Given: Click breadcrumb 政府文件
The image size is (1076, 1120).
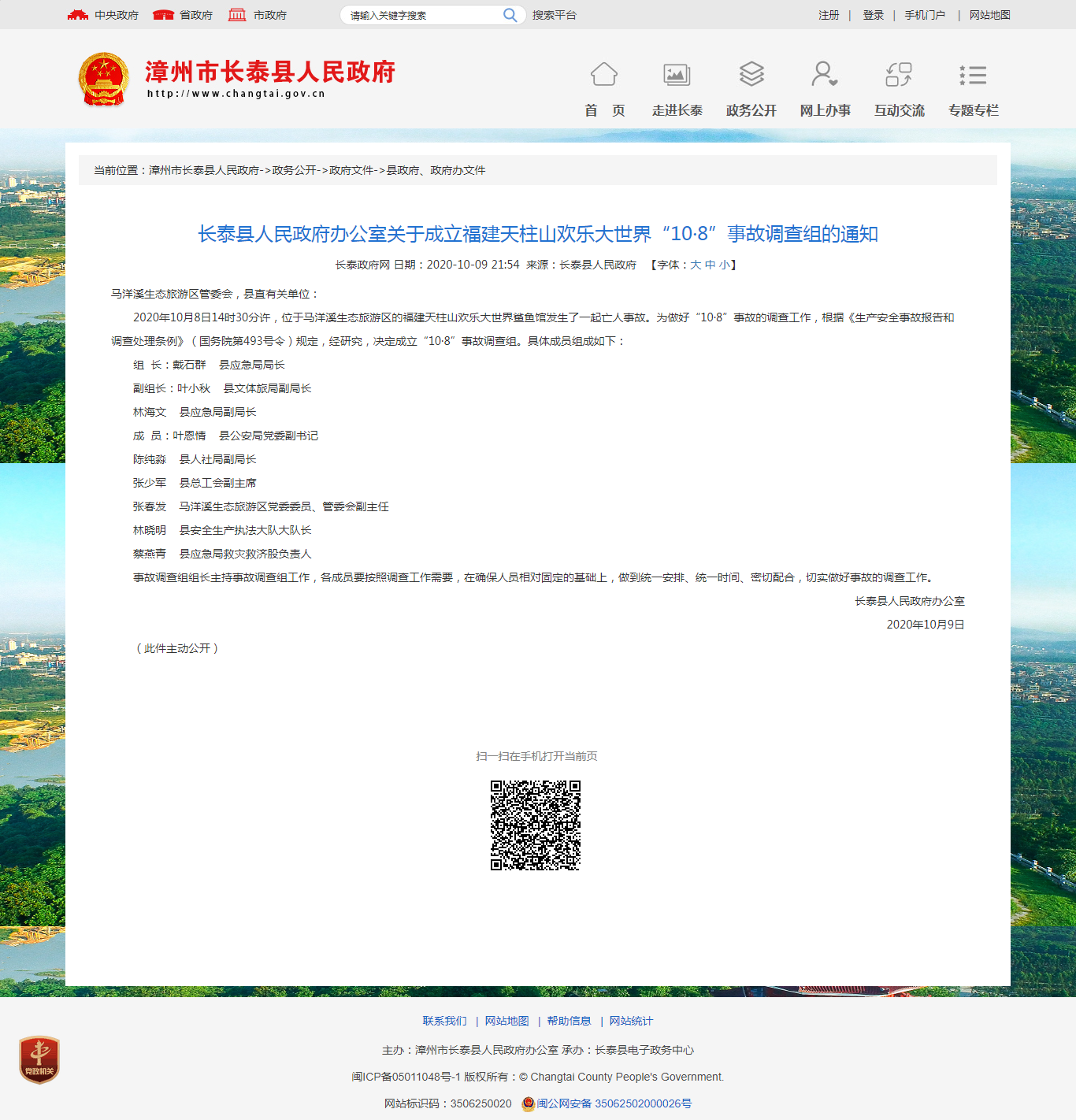Looking at the screenshot, I should pyautogui.click(x=351, y=170).
